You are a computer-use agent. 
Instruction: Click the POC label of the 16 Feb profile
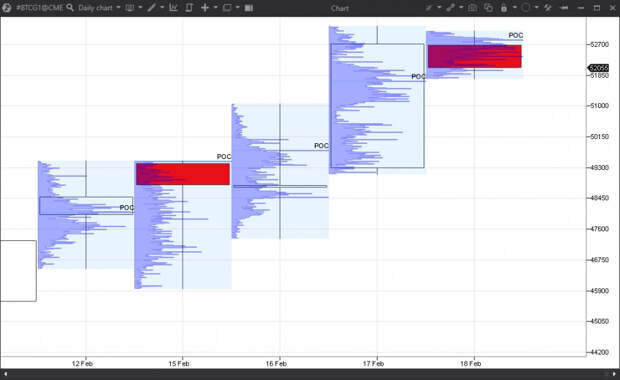tap(321, 146)
